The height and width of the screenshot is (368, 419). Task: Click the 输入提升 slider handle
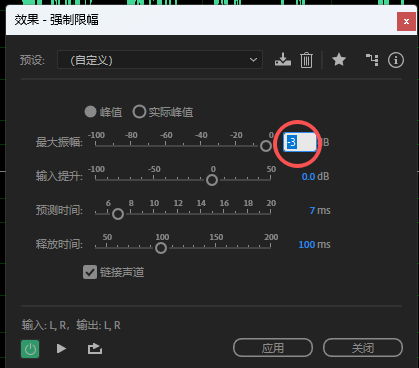click(212, 180)
